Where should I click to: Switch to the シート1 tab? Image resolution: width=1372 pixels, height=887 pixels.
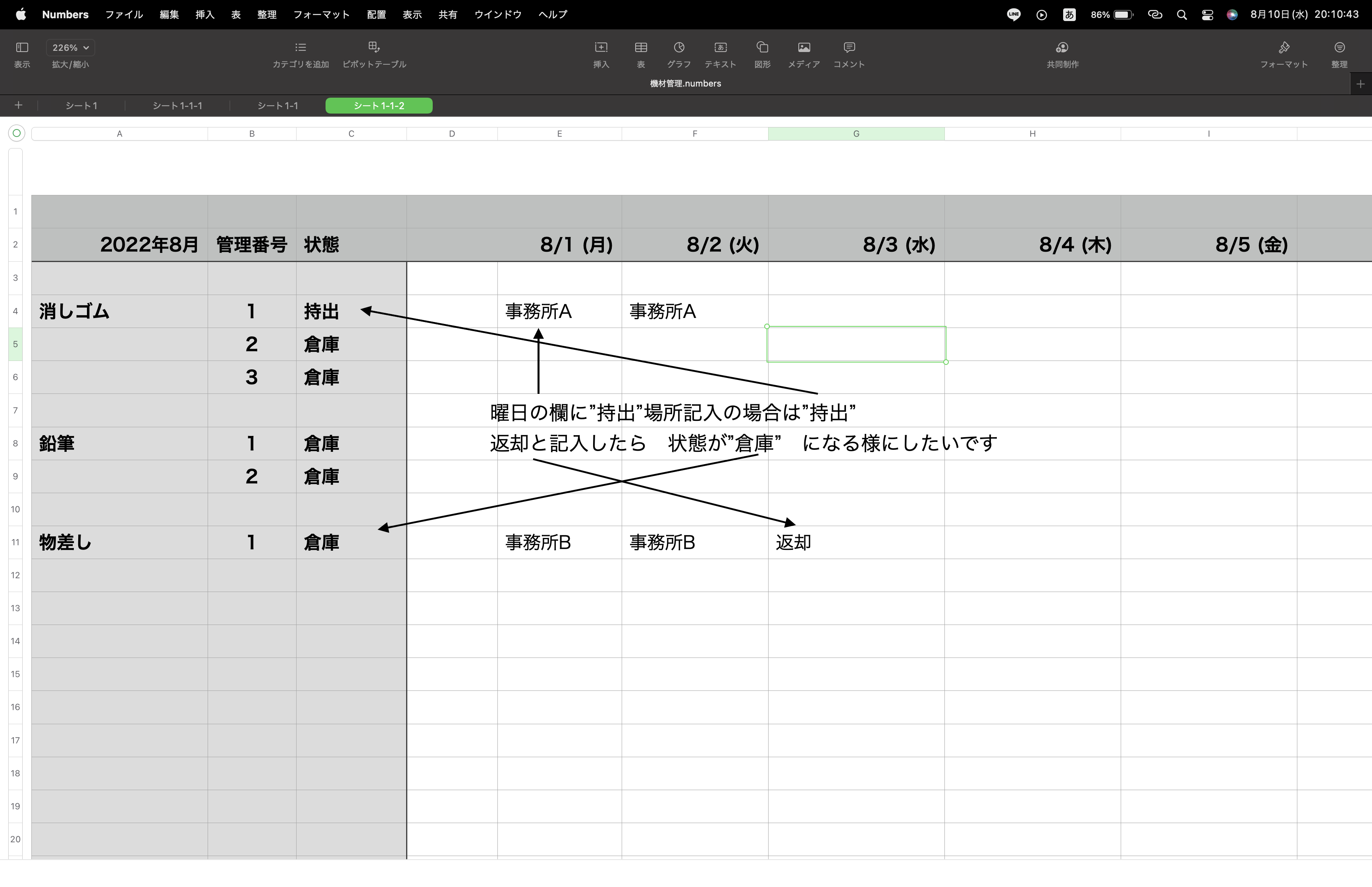81,106
